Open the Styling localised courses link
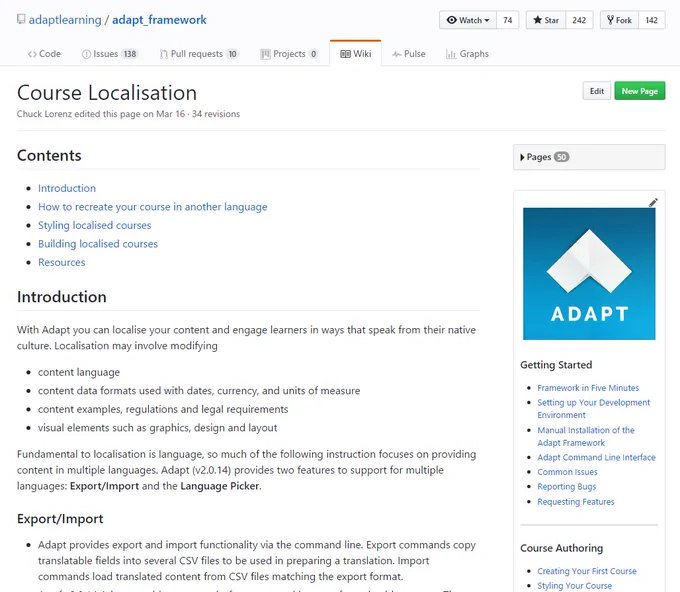Viewport: 680px width, 592px height. pyautogui.click(x=95, y=225)
